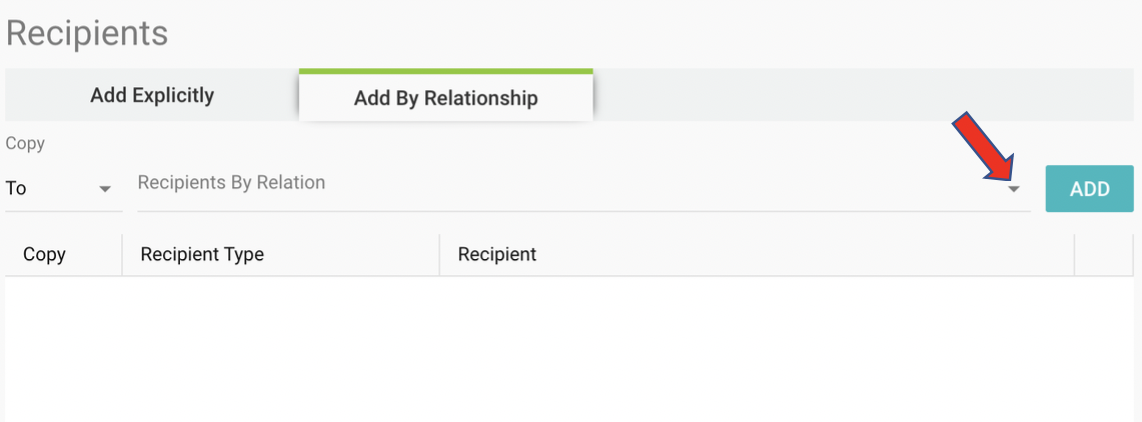Image resolution: width=1142 pixels, height=422 pixels.
Task: Click the Recipient column header
Action: tap(497, 254)
